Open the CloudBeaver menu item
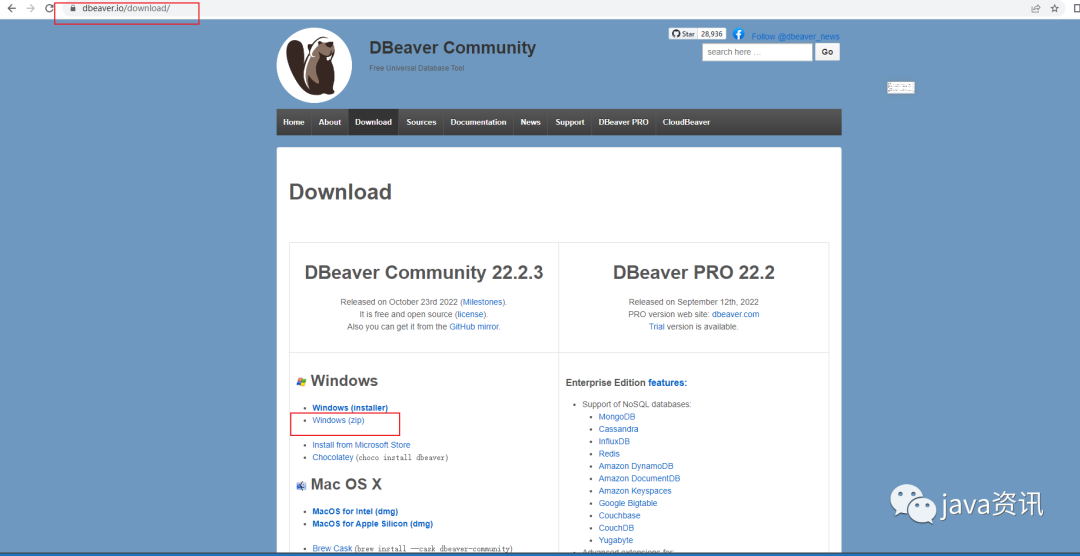Viewport: 1080px width, 556px height. pyautogui.click(x=686, y=122)
